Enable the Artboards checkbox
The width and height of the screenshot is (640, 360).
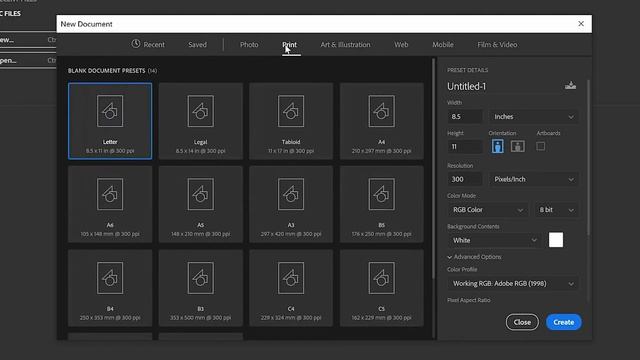click(x=540, y=146)
